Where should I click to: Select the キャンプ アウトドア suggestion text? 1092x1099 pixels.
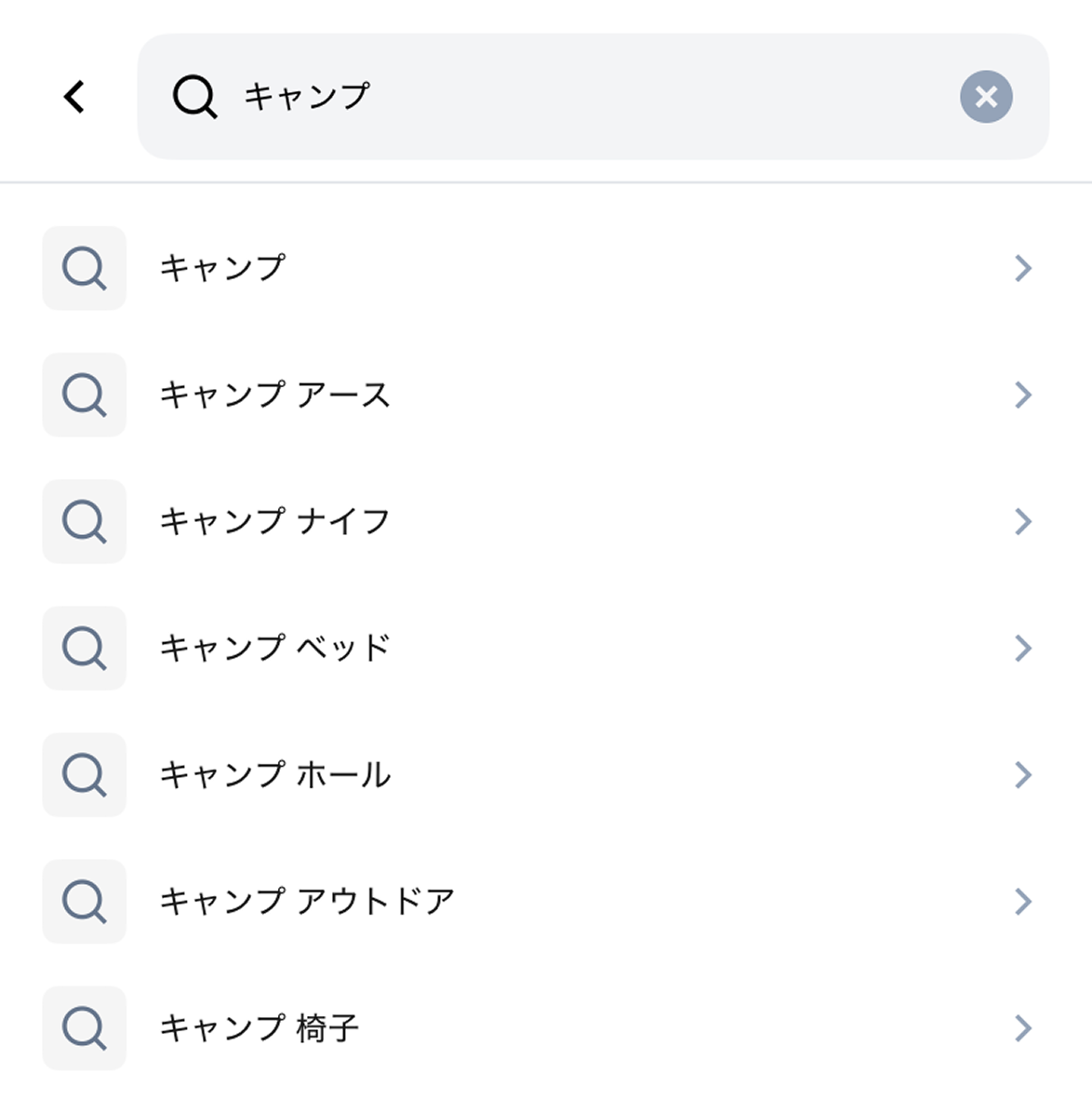[307, 901]
